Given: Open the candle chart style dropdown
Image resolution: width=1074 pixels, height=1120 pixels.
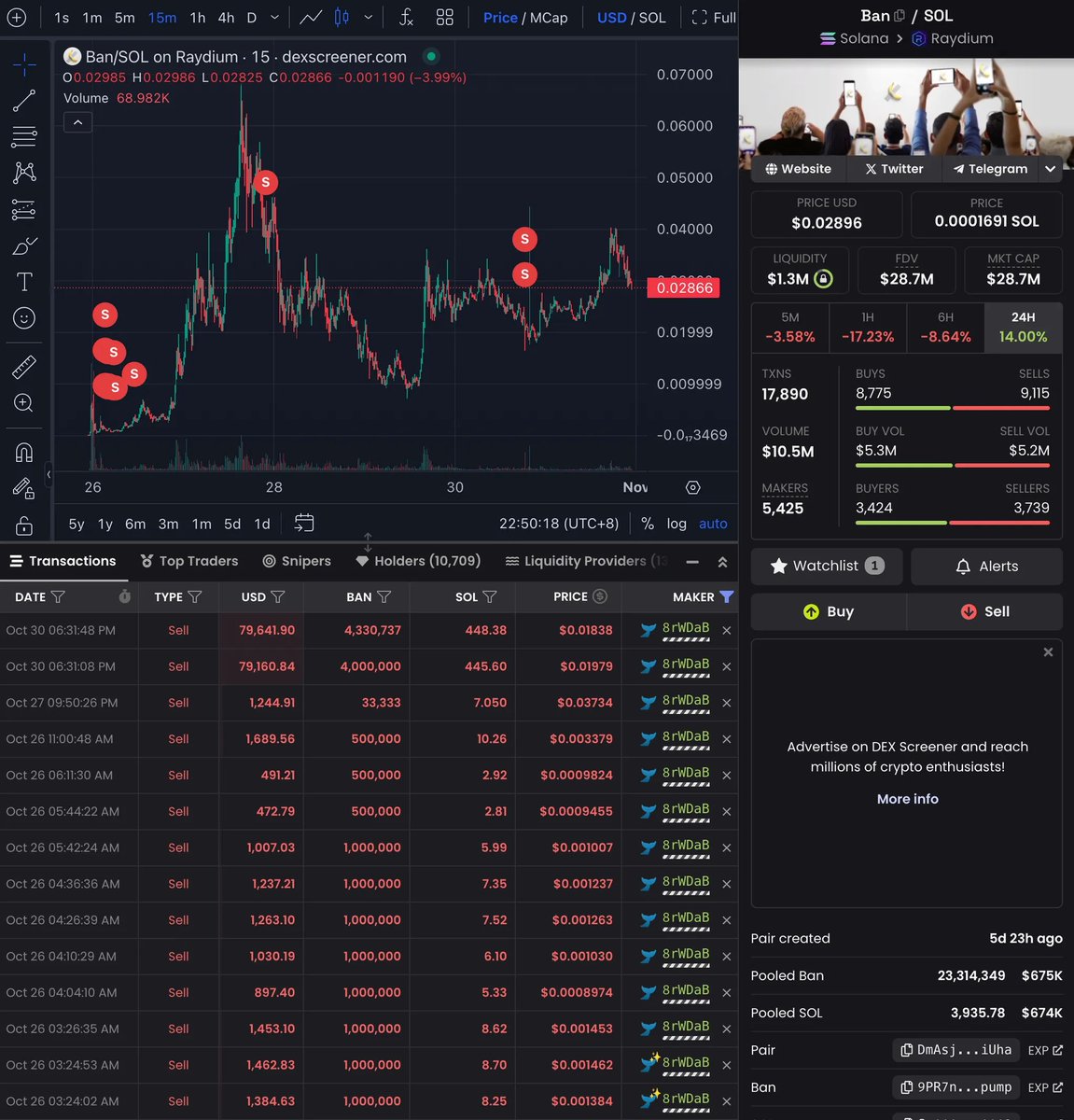Looking at the screenshot, I should pos(368,17).
